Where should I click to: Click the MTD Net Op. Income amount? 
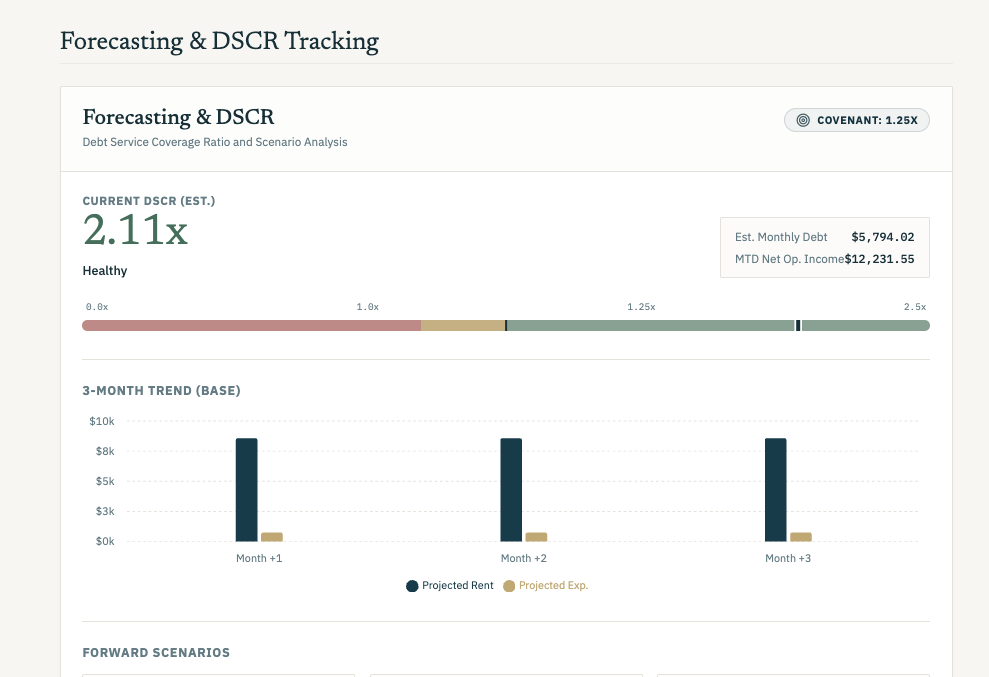(879, 259)
